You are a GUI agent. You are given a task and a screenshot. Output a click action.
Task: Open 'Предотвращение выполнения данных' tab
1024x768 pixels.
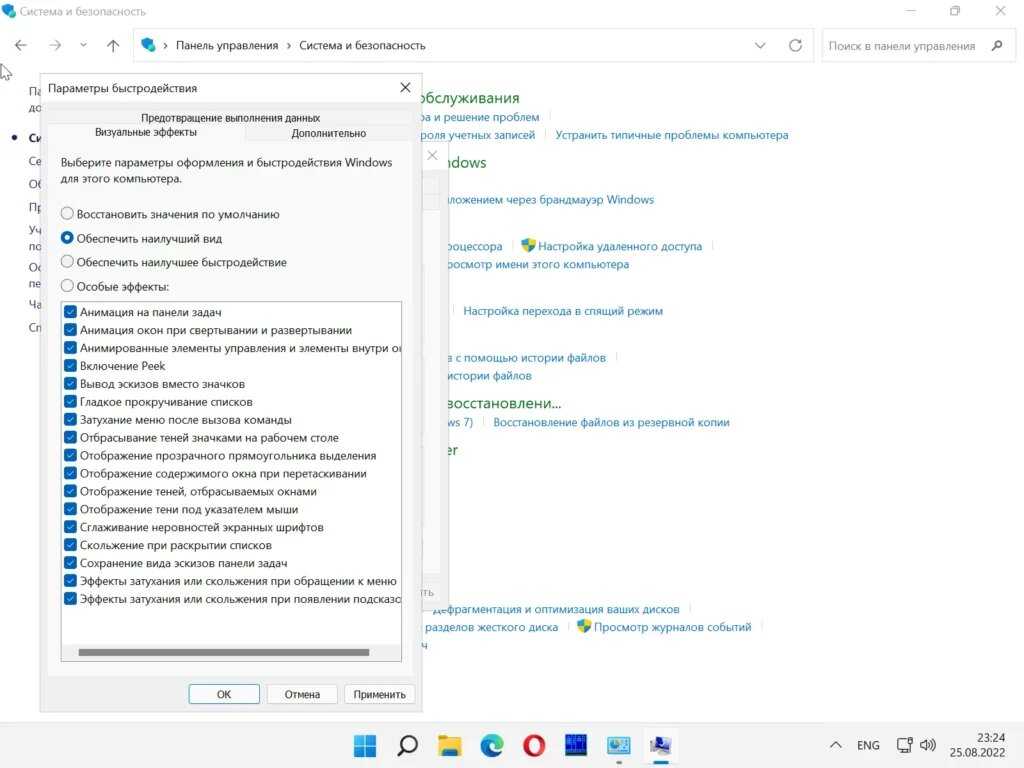[x=230, y=117]
